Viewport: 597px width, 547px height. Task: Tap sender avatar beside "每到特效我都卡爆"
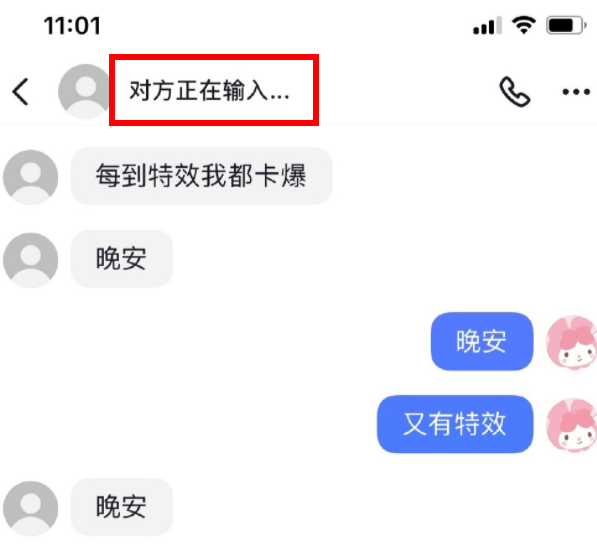pos(30,177)
